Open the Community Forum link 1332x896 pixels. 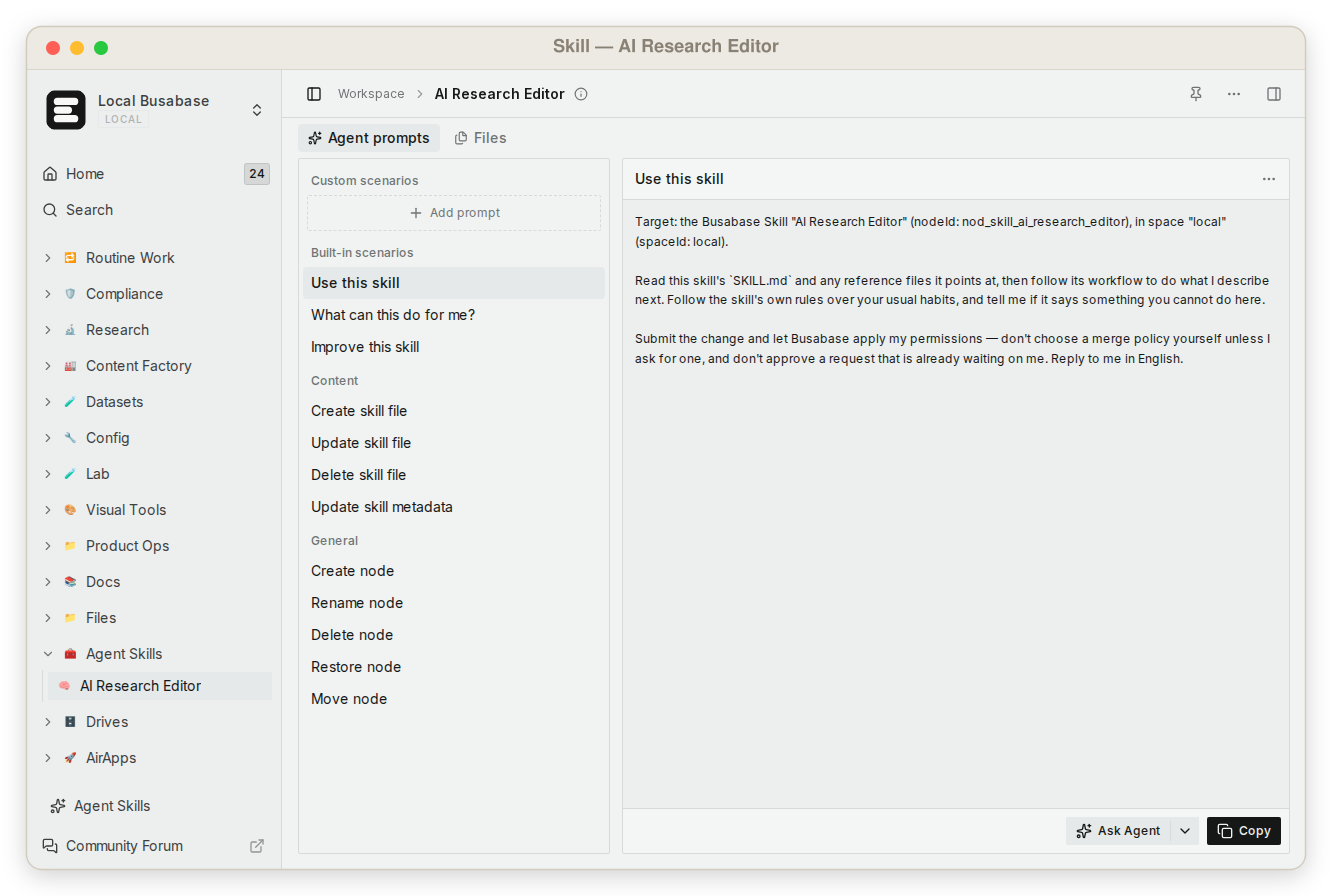click(124, 846)
